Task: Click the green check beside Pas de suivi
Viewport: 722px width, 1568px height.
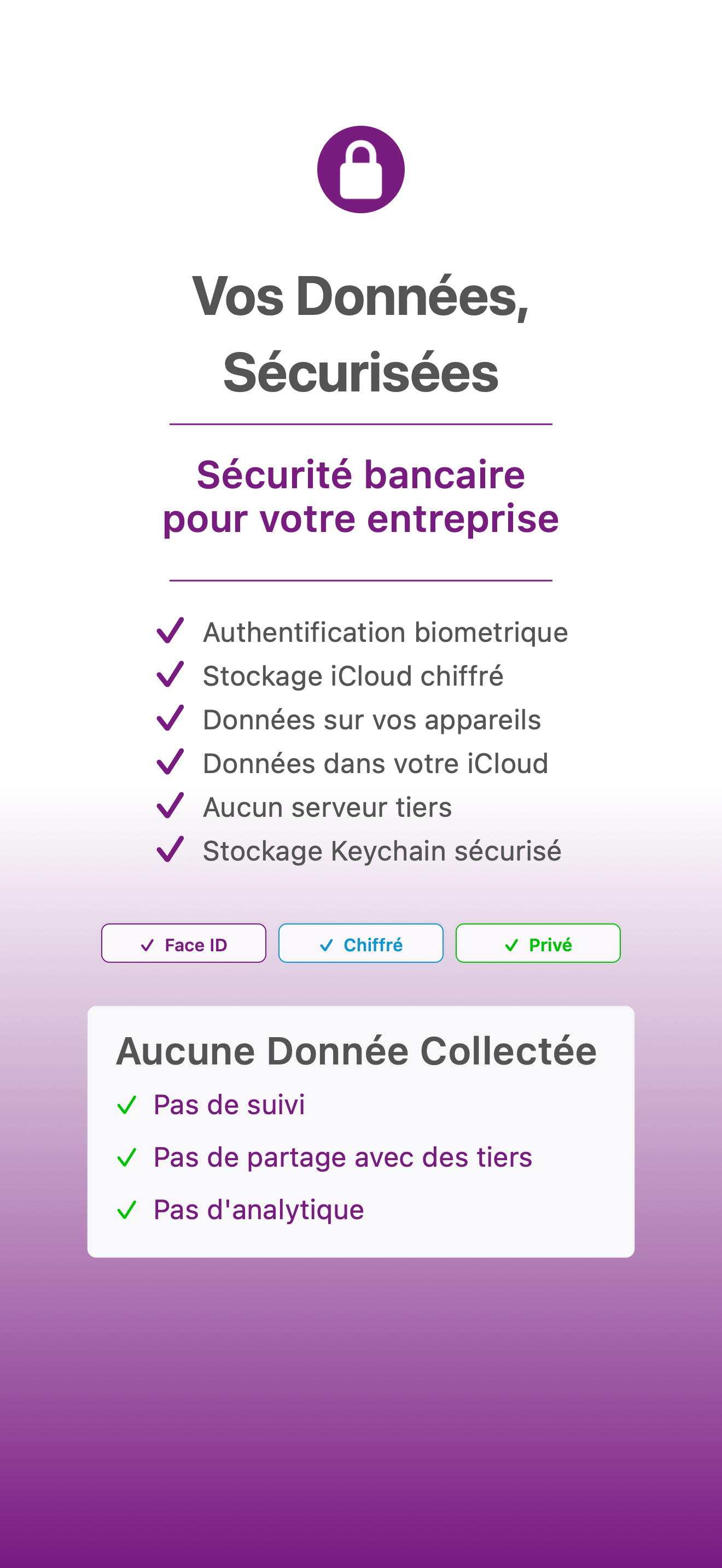Action: click(127, 1105)
